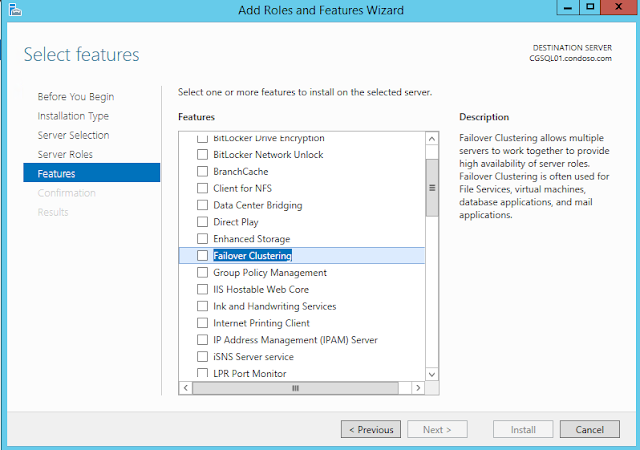Open the Installation Type step
The height and width of the screenshot is (450, 640).
pyautogui.click(x=73, y=116)
